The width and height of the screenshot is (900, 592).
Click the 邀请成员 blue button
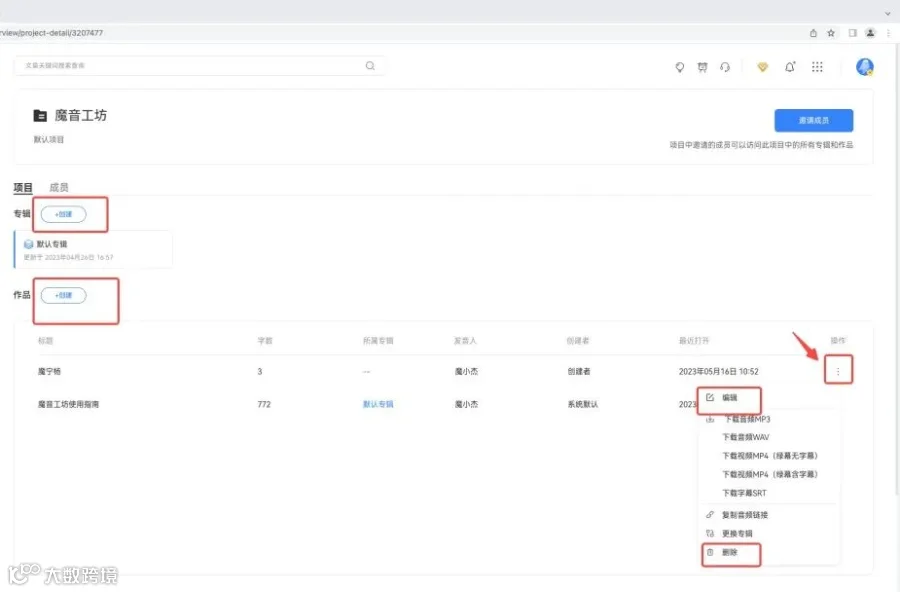point(813,121)
